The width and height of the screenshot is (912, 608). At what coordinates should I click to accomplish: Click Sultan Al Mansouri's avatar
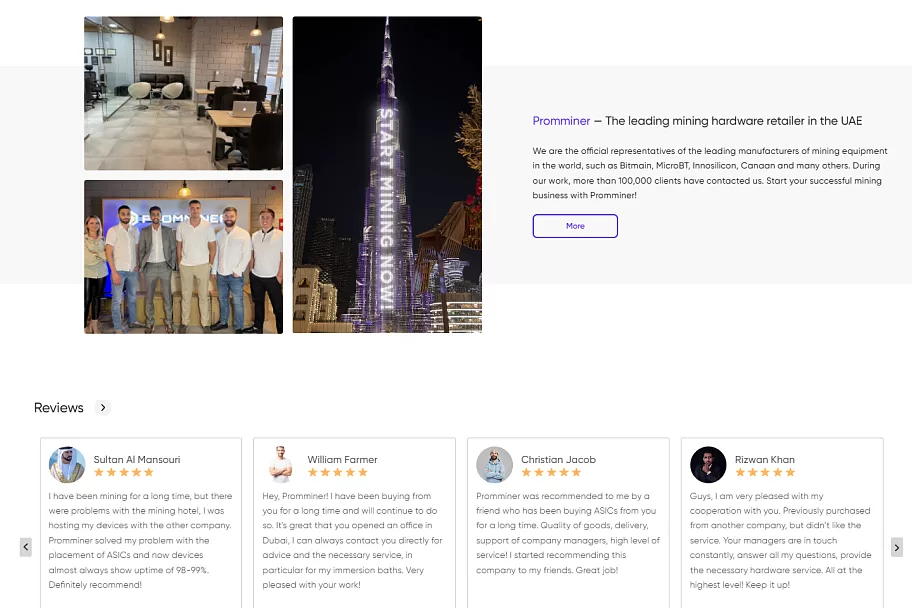67,464
